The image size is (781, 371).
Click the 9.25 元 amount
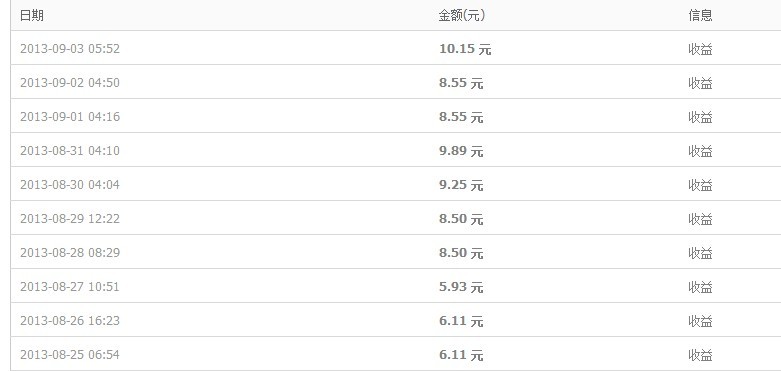[x=461, y=185]
